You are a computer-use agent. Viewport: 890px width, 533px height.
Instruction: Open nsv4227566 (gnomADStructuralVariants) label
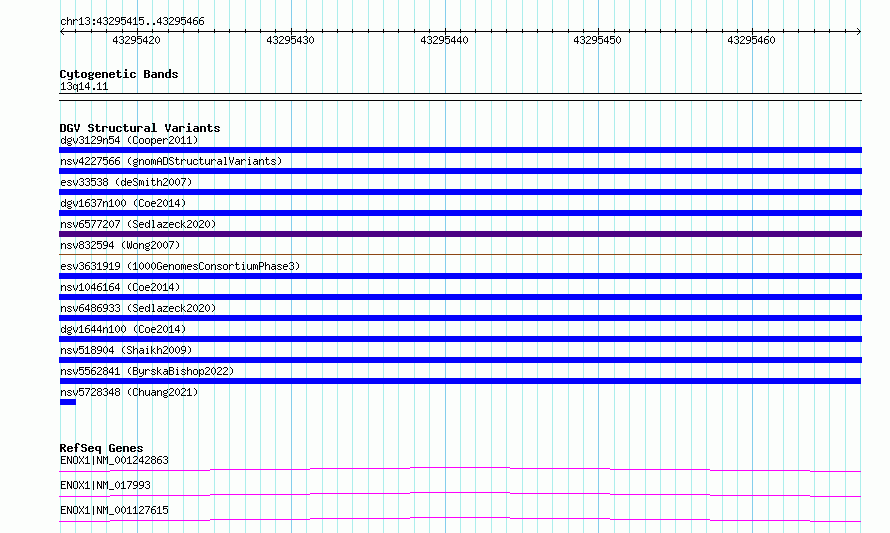click(x=171, y=161)
